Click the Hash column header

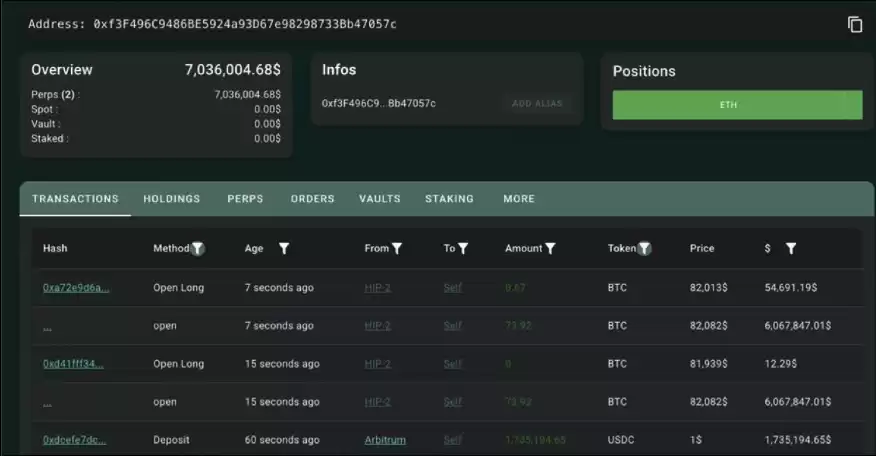click(55, 249)
